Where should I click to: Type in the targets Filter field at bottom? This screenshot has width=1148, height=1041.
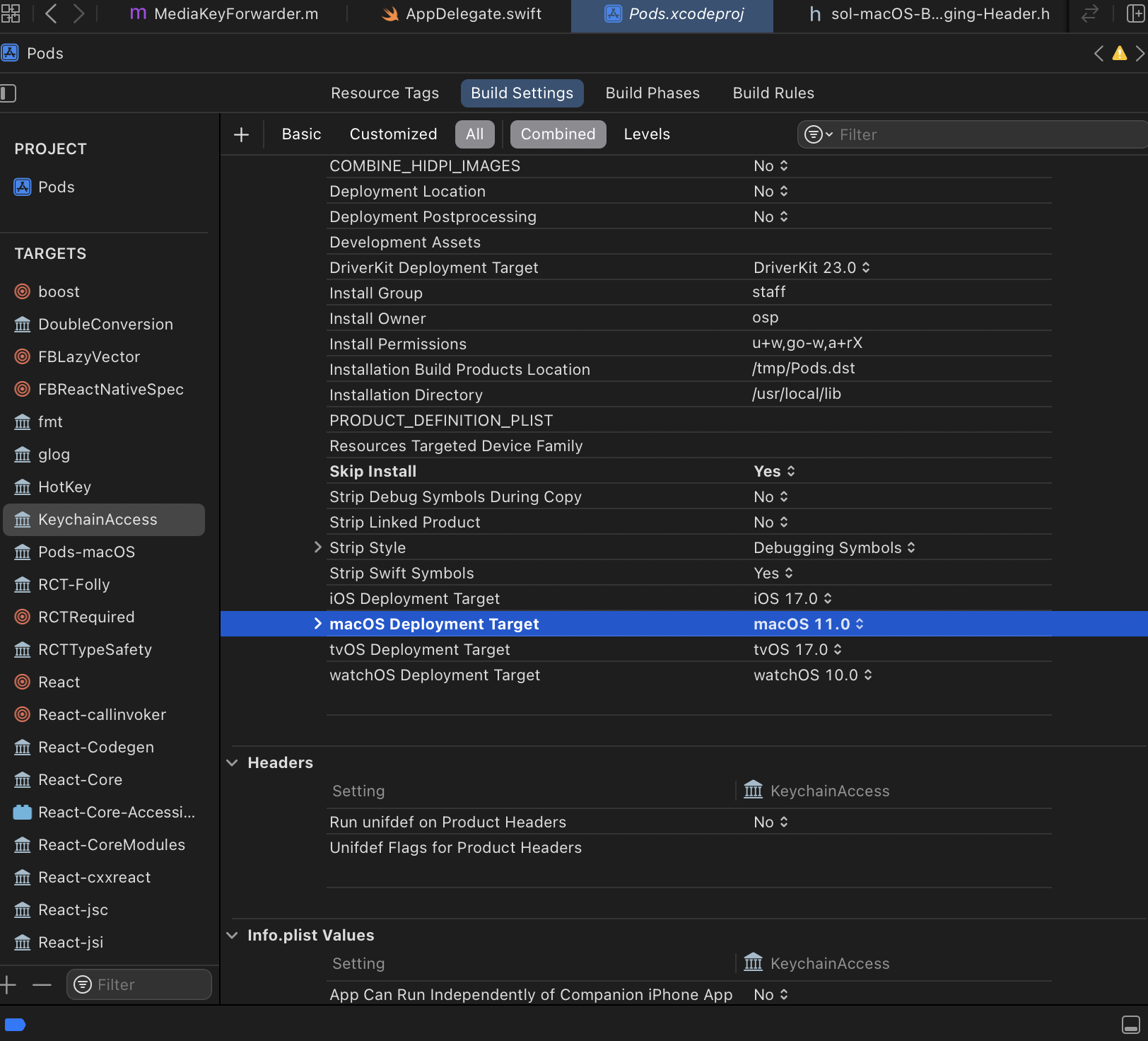(x=139, y=984)
